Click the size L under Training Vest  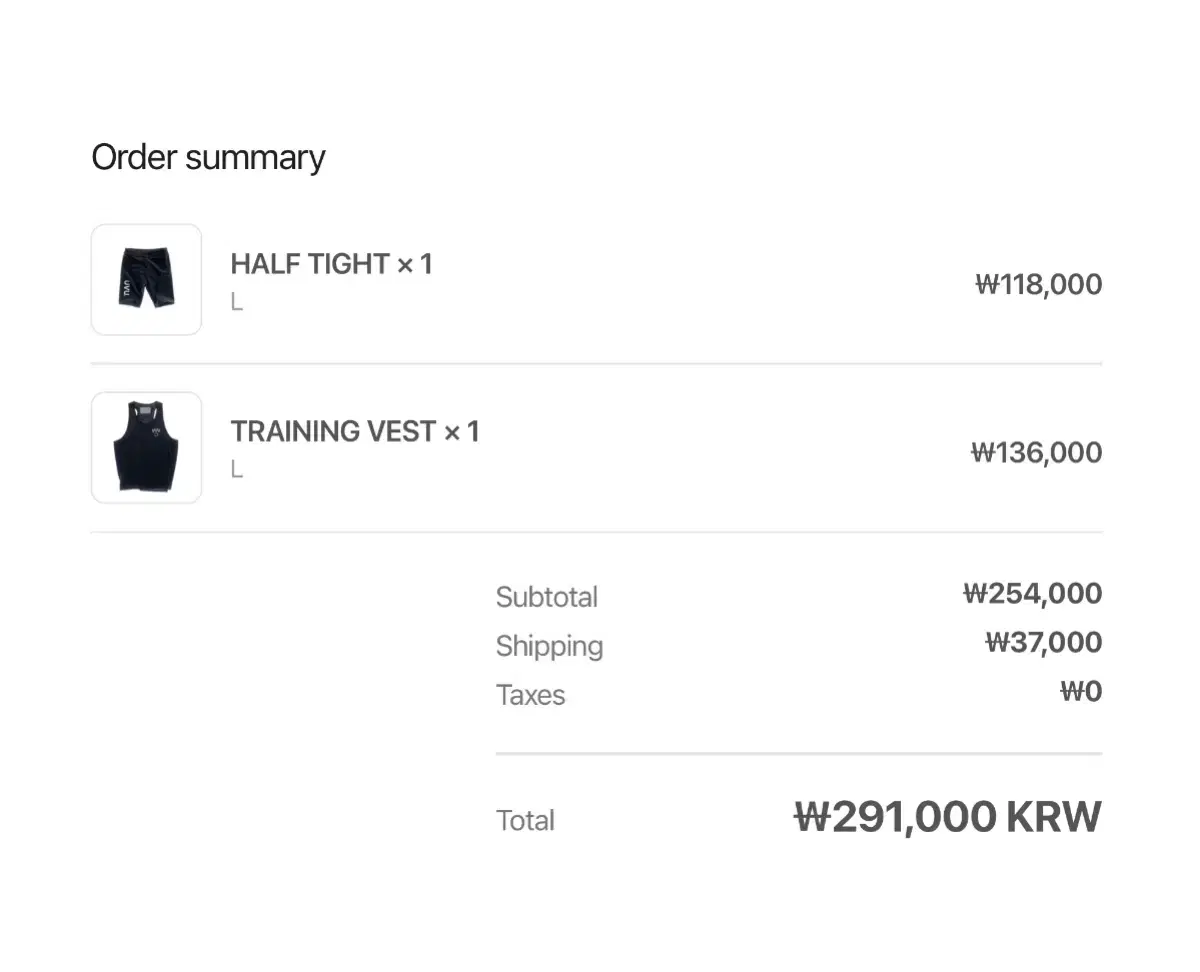(x=237, y=469)
